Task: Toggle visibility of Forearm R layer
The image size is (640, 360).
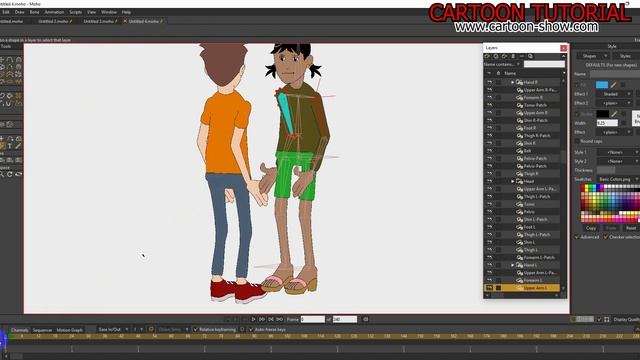Action: 489,98
